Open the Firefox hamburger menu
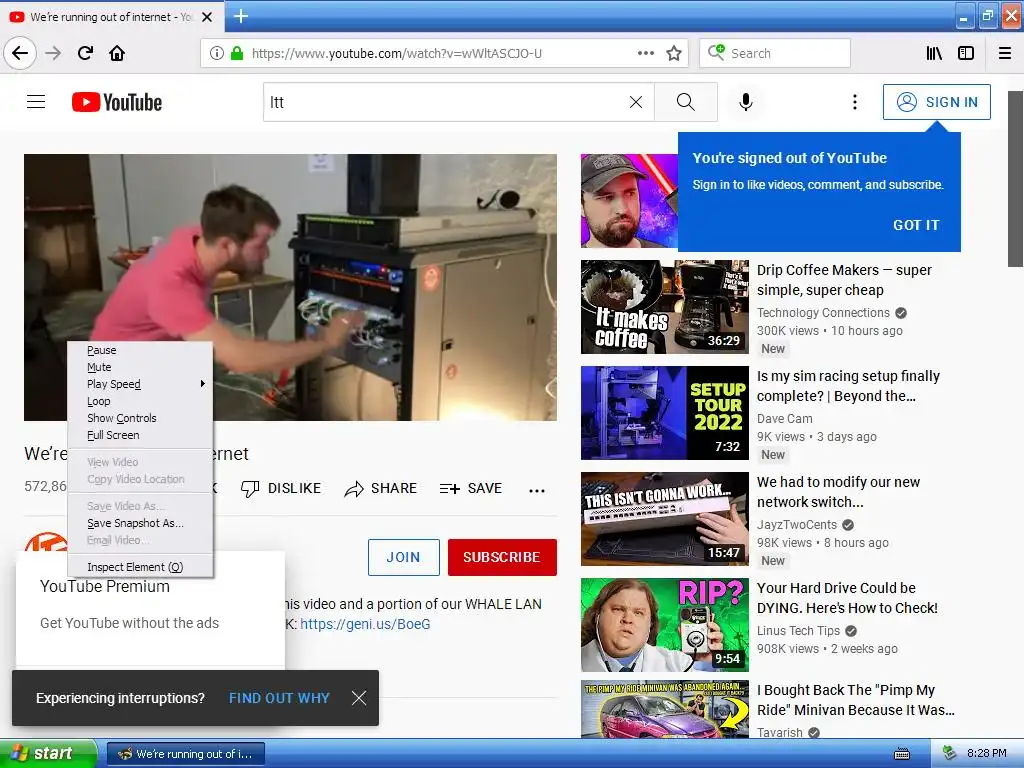 (x=1005, y=53)
